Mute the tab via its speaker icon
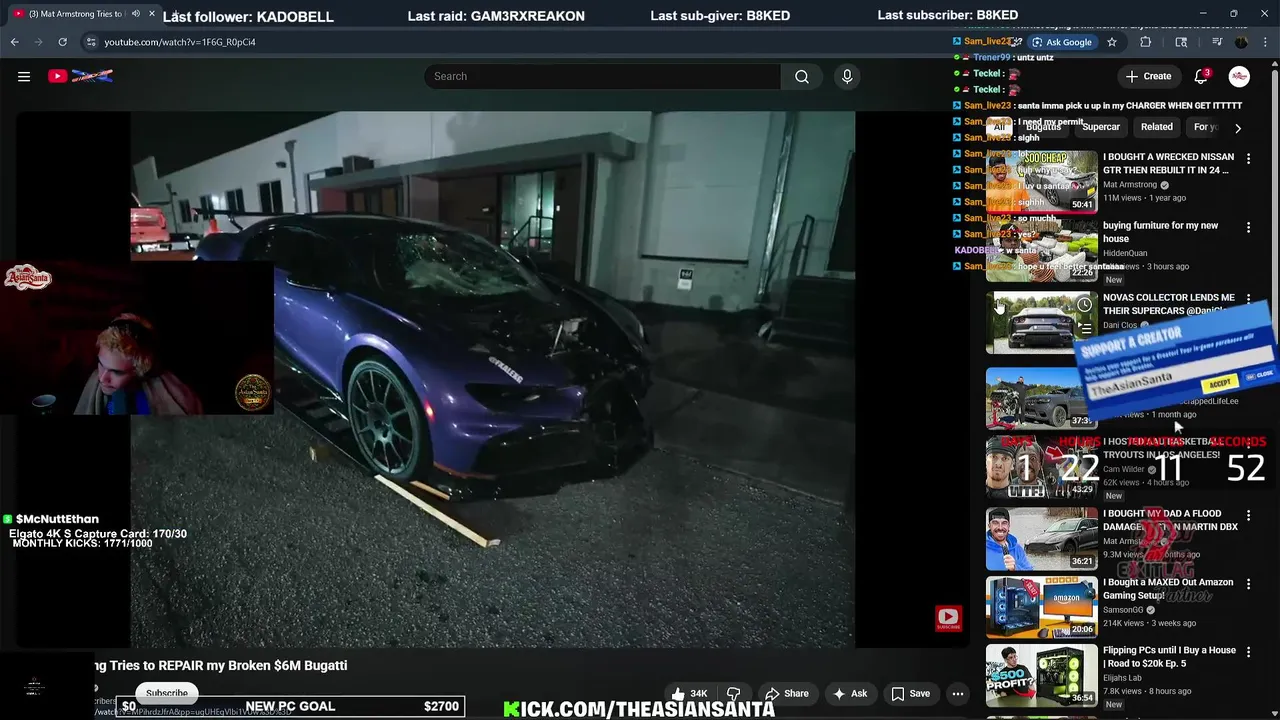This screenshot has width=1280, height=720. click(x=135, y=14)
